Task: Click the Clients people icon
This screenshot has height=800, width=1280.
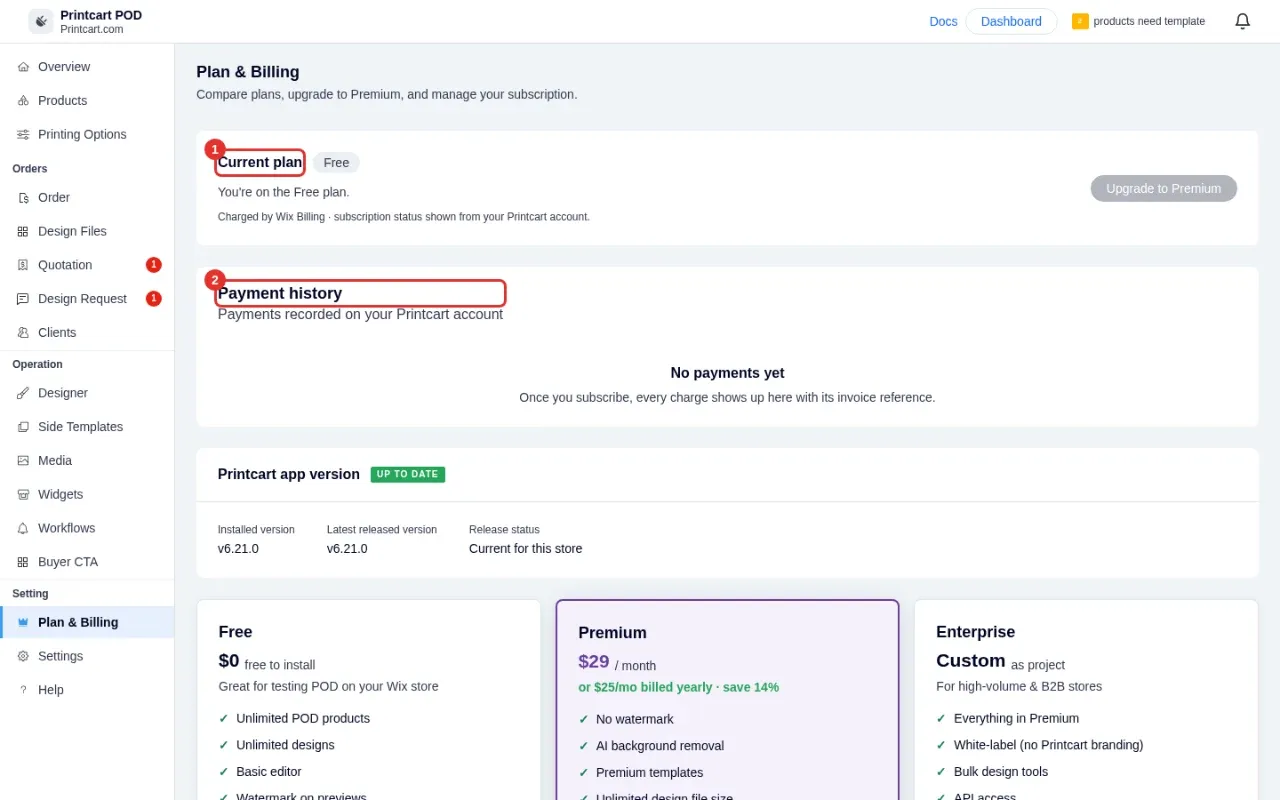Action: 23,333
